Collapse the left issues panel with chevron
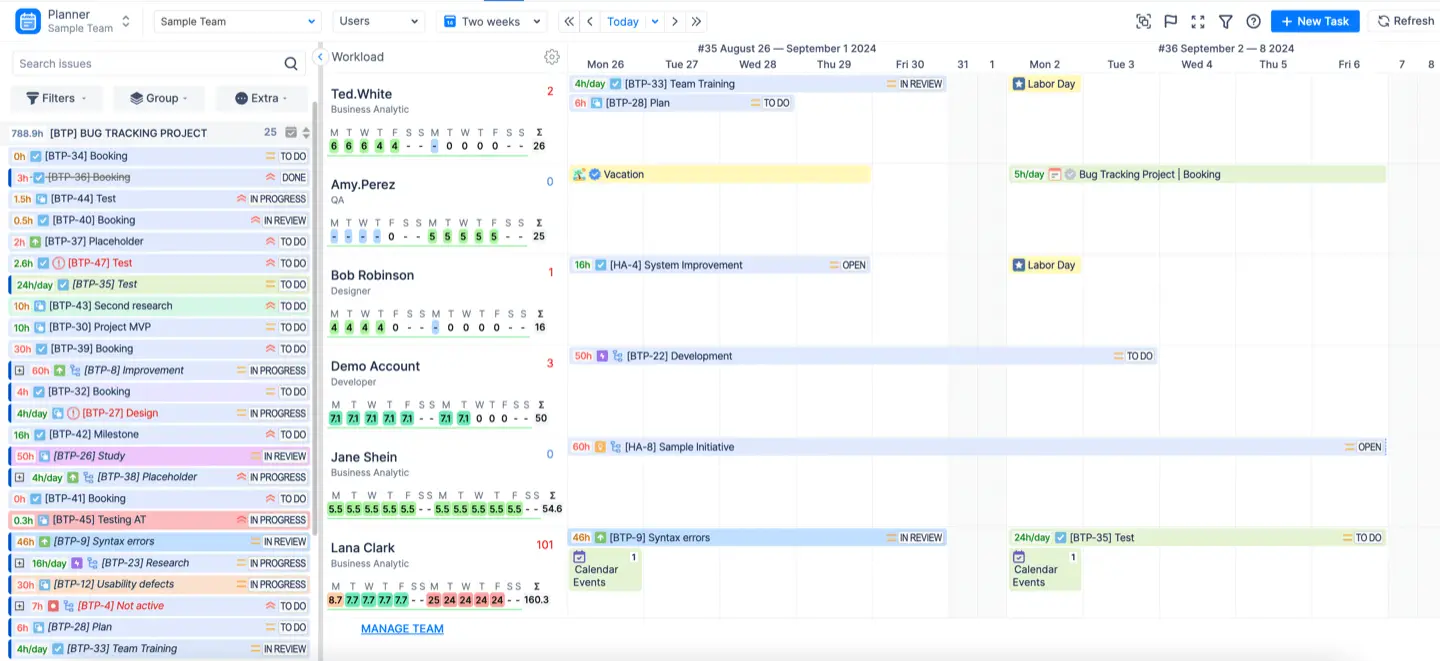The image size is (1440, 661). (320, 57)
